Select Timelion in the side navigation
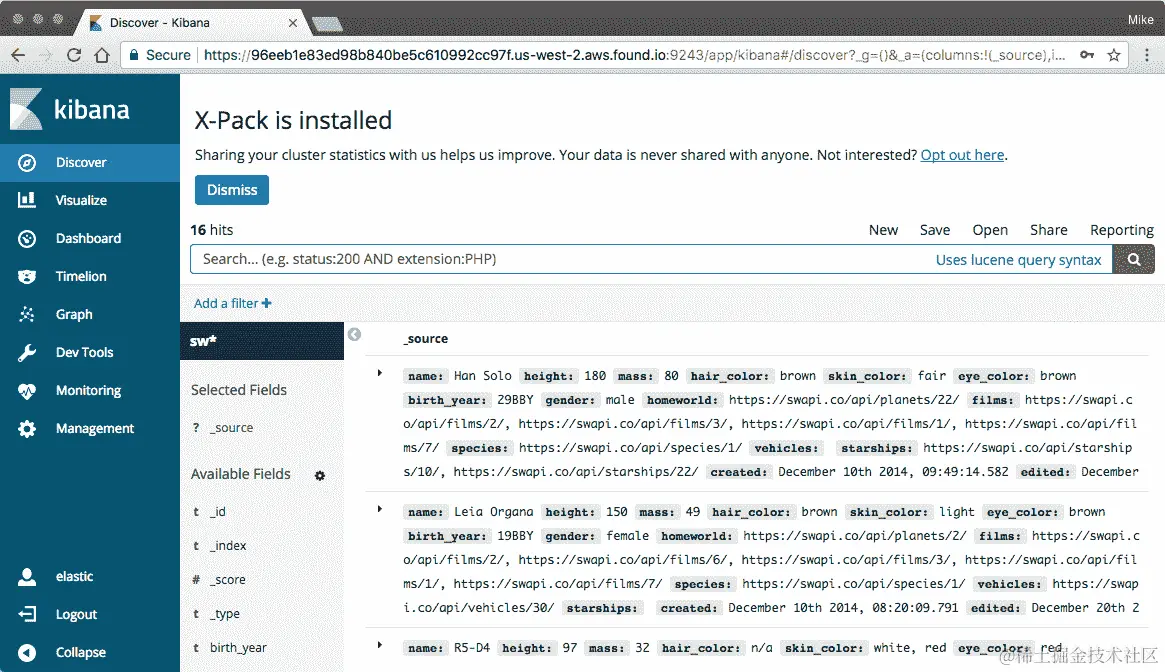The image size is (1165, 672). [90, 277]
